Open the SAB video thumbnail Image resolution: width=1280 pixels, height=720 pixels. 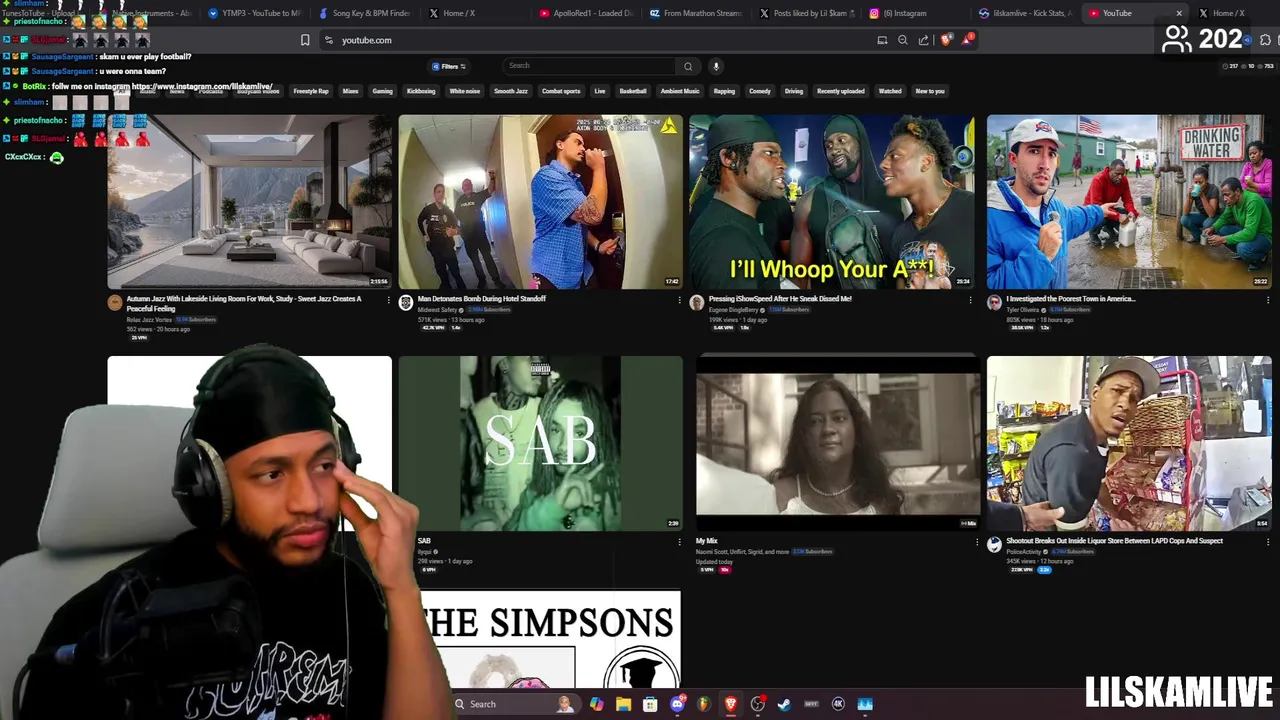[541, 444]
